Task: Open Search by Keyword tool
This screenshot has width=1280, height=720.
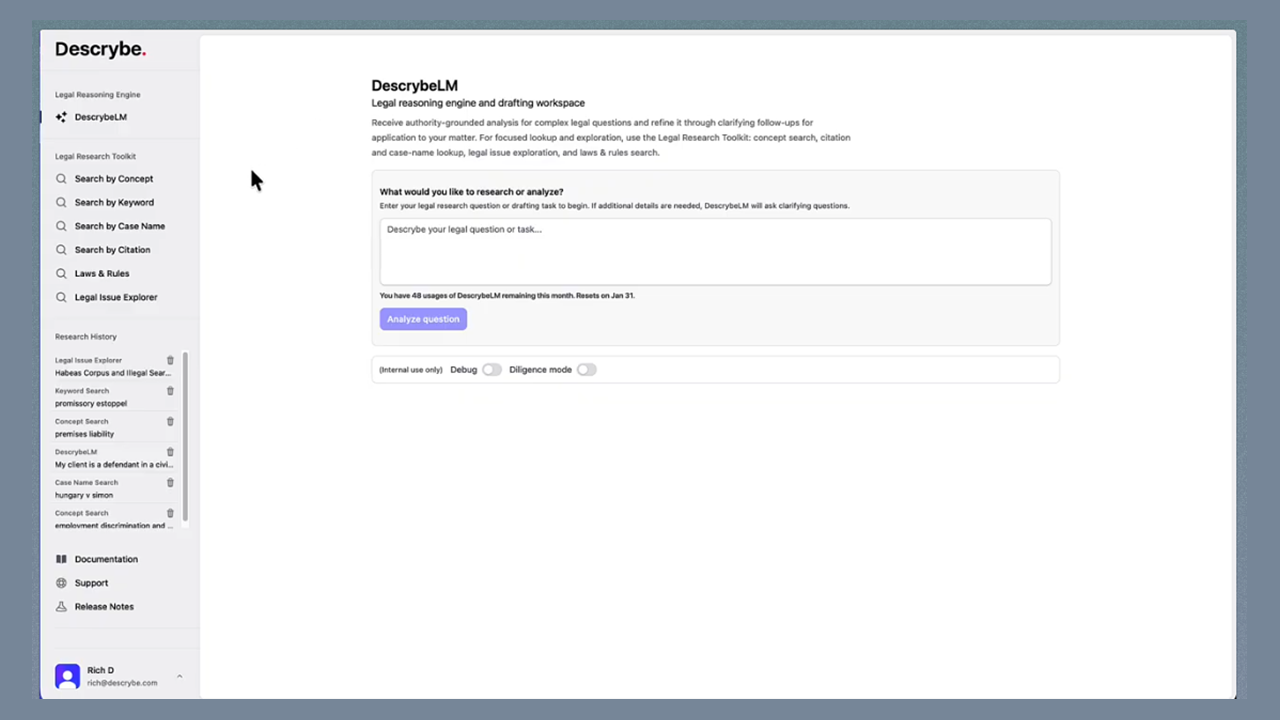Action: [x=114, y=202]
